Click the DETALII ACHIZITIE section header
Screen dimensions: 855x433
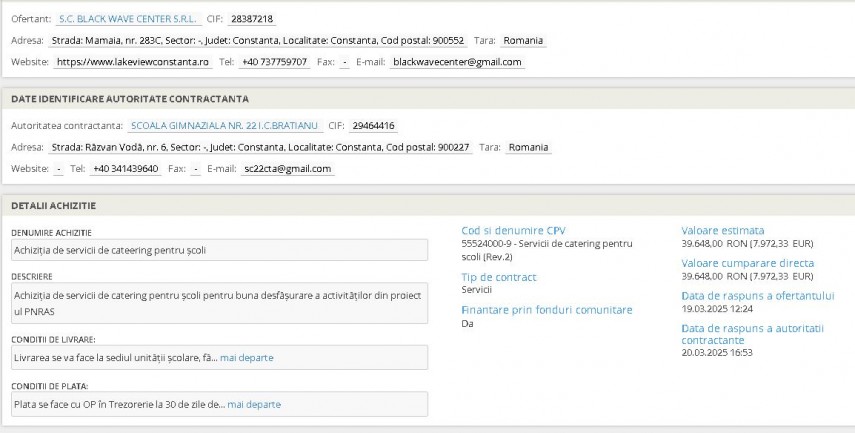pyautogui.click(x=53, y=205)
